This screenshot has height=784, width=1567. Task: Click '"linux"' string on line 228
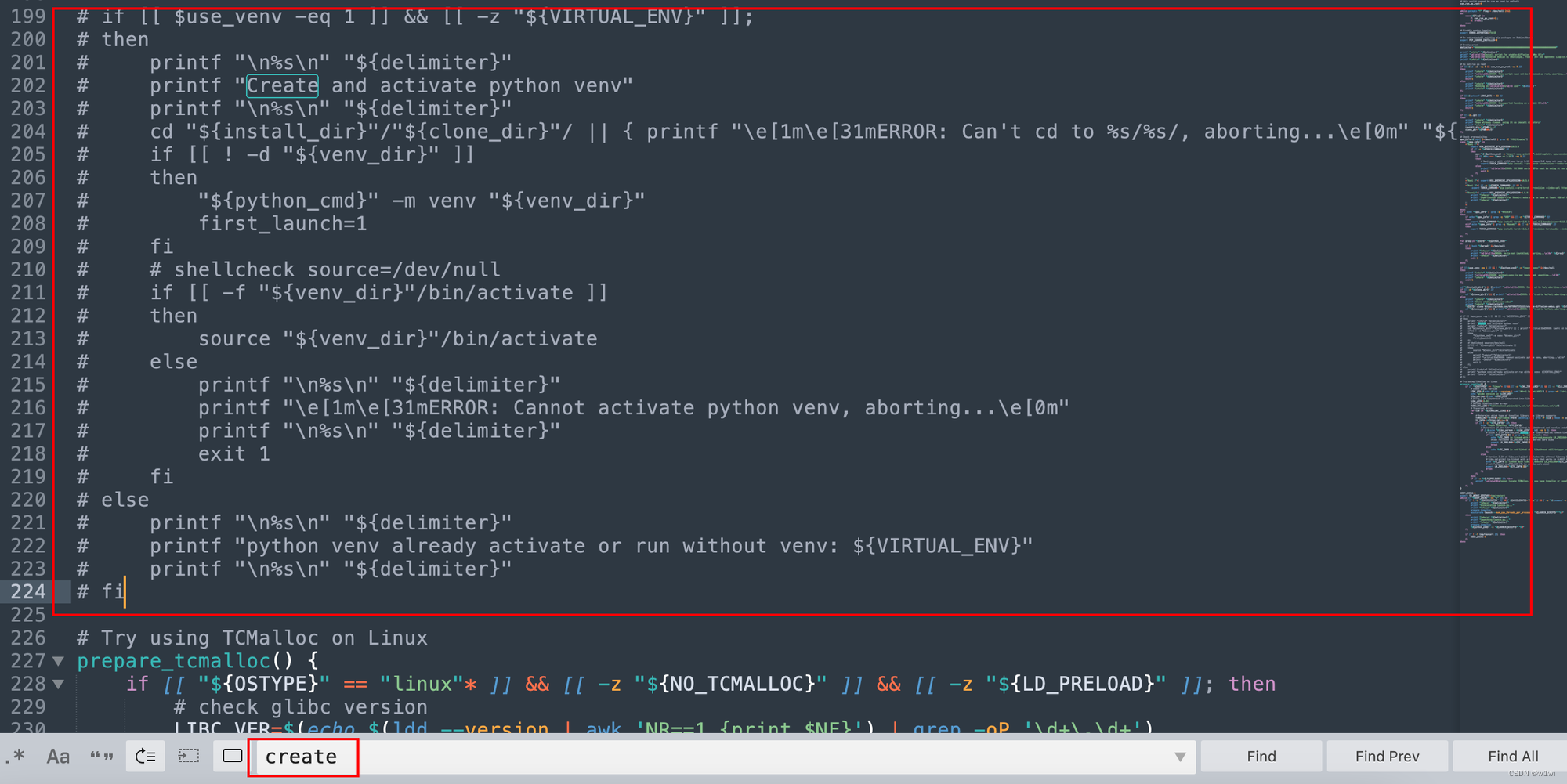422,684
